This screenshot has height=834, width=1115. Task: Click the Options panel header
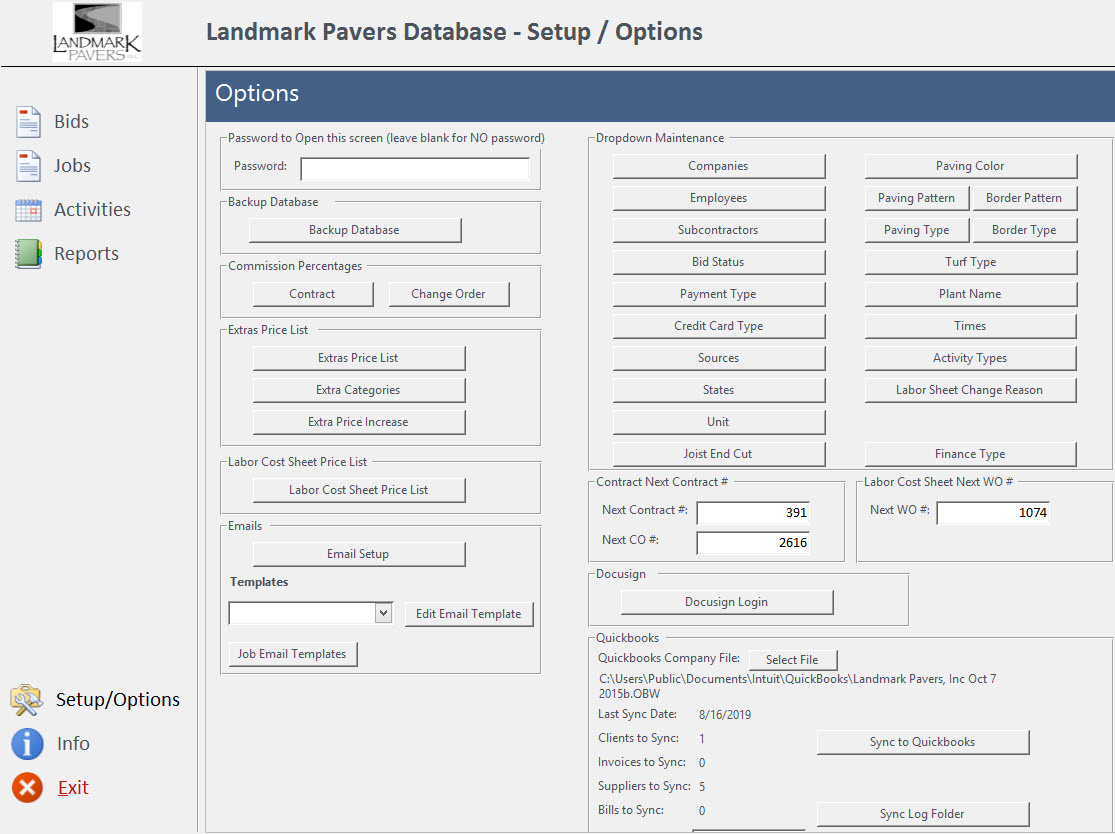point(660,94)
